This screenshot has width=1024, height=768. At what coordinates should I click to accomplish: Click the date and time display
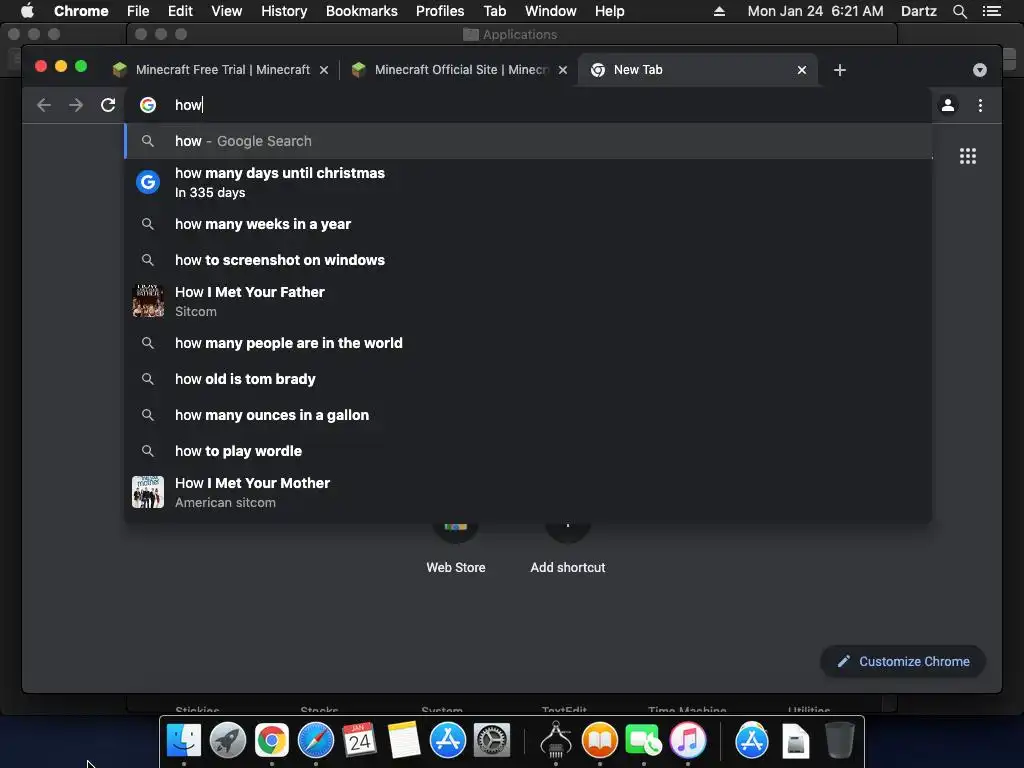point(815,11)
